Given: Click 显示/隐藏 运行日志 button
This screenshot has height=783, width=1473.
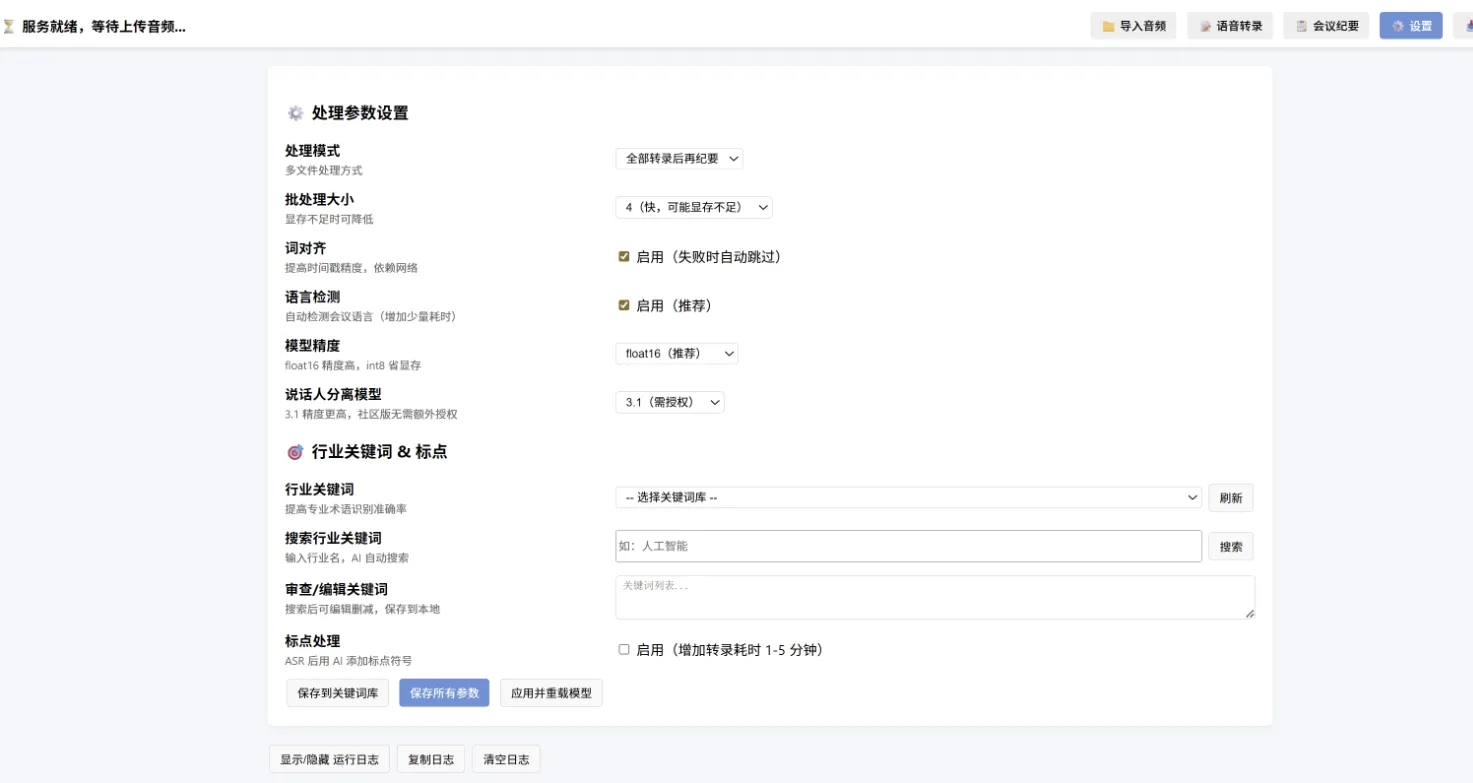Looking at the screenshot, I should [x=329, y=760].
